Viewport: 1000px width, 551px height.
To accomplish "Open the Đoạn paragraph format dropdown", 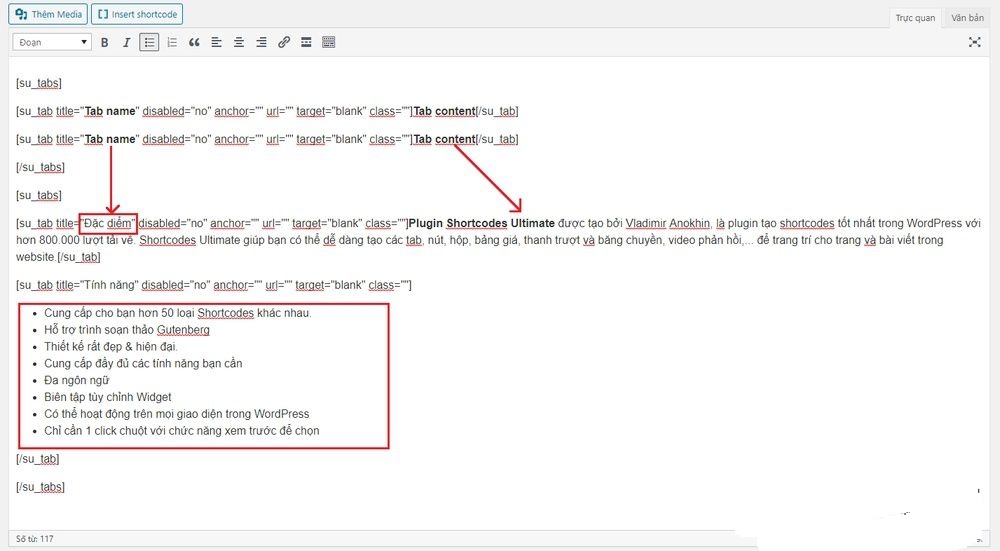I will point(52,42).
